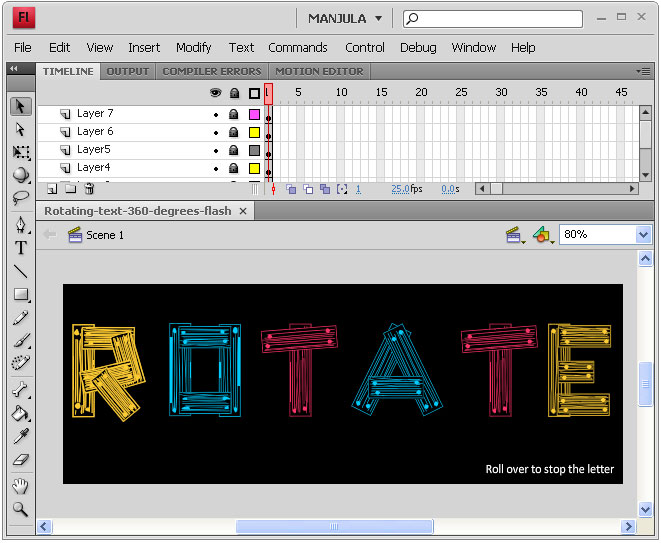
Task: Click the New Layer icon
Action: pyautogui.click(x=52, y=189)
